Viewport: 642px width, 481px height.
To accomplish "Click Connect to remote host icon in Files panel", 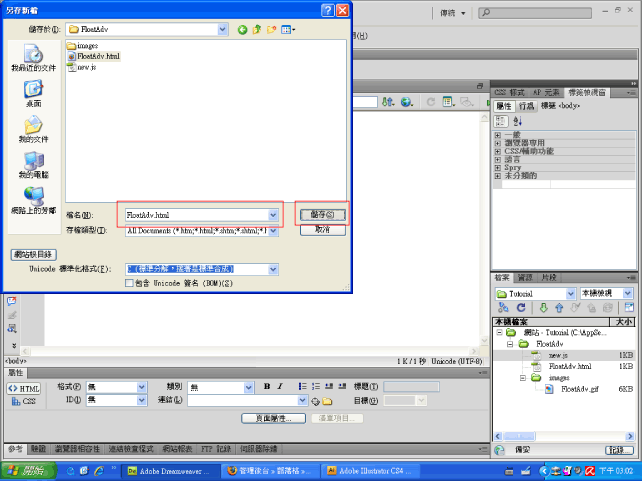I will (503, 307).
